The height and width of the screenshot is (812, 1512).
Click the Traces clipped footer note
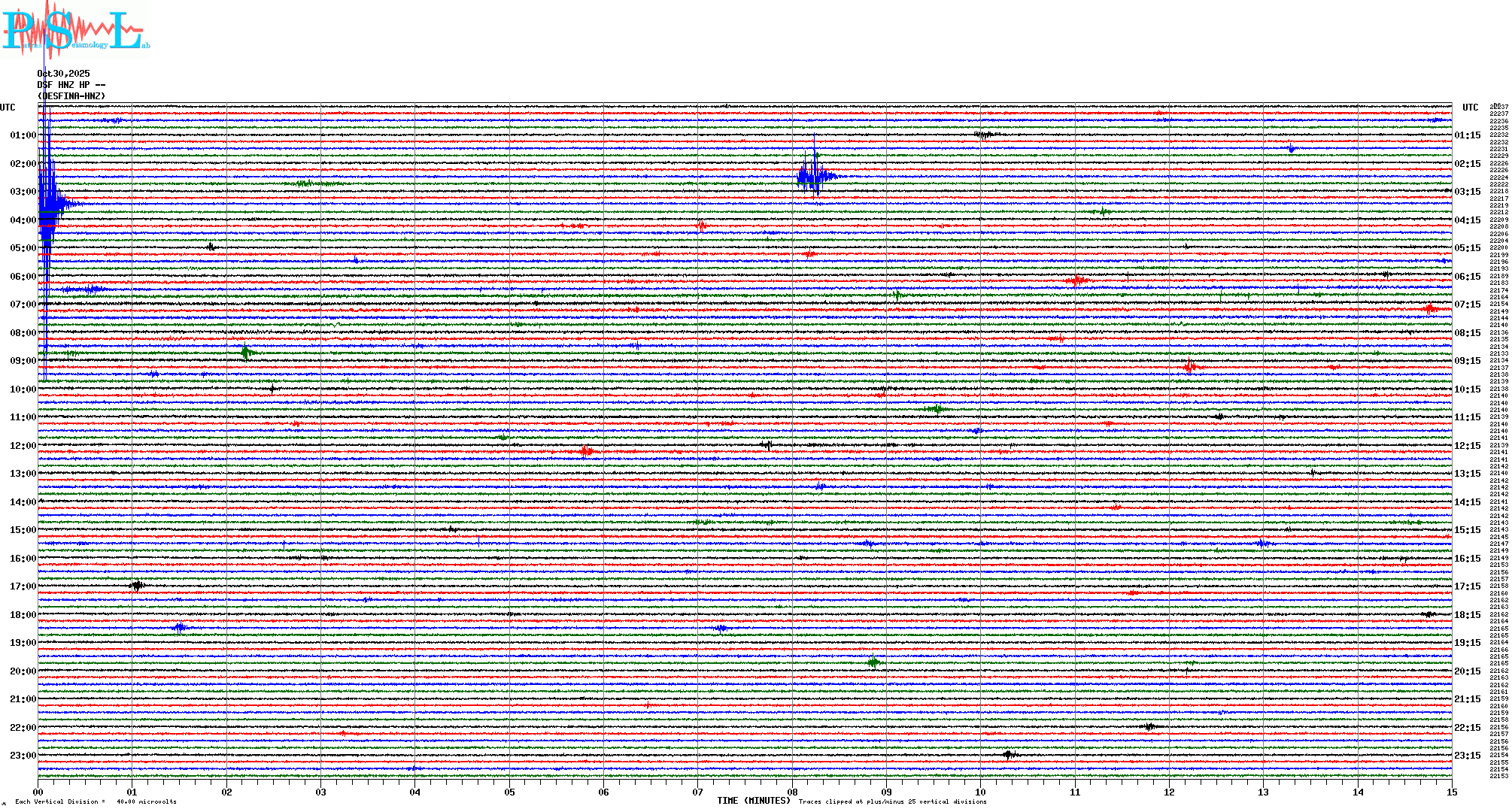click(x=892, y=801)
